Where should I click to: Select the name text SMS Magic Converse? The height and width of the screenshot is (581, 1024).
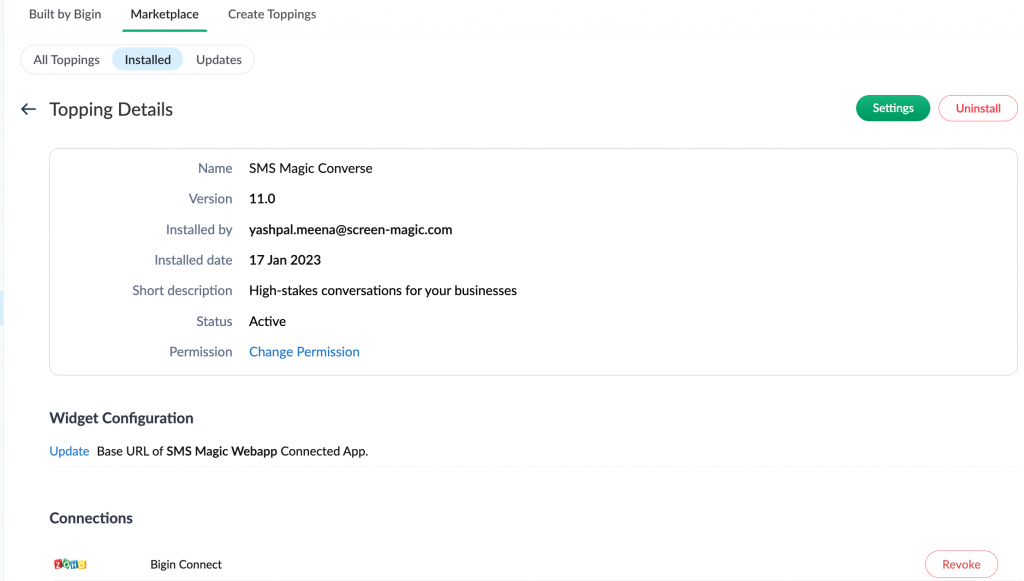tap(311, 168)
